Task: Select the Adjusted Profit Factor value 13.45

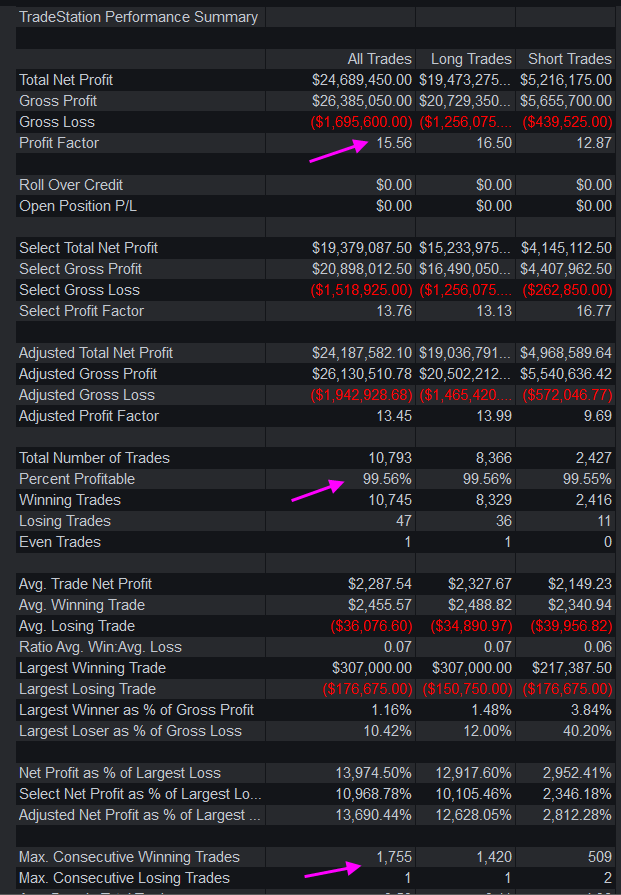Action: coord(394,416)
